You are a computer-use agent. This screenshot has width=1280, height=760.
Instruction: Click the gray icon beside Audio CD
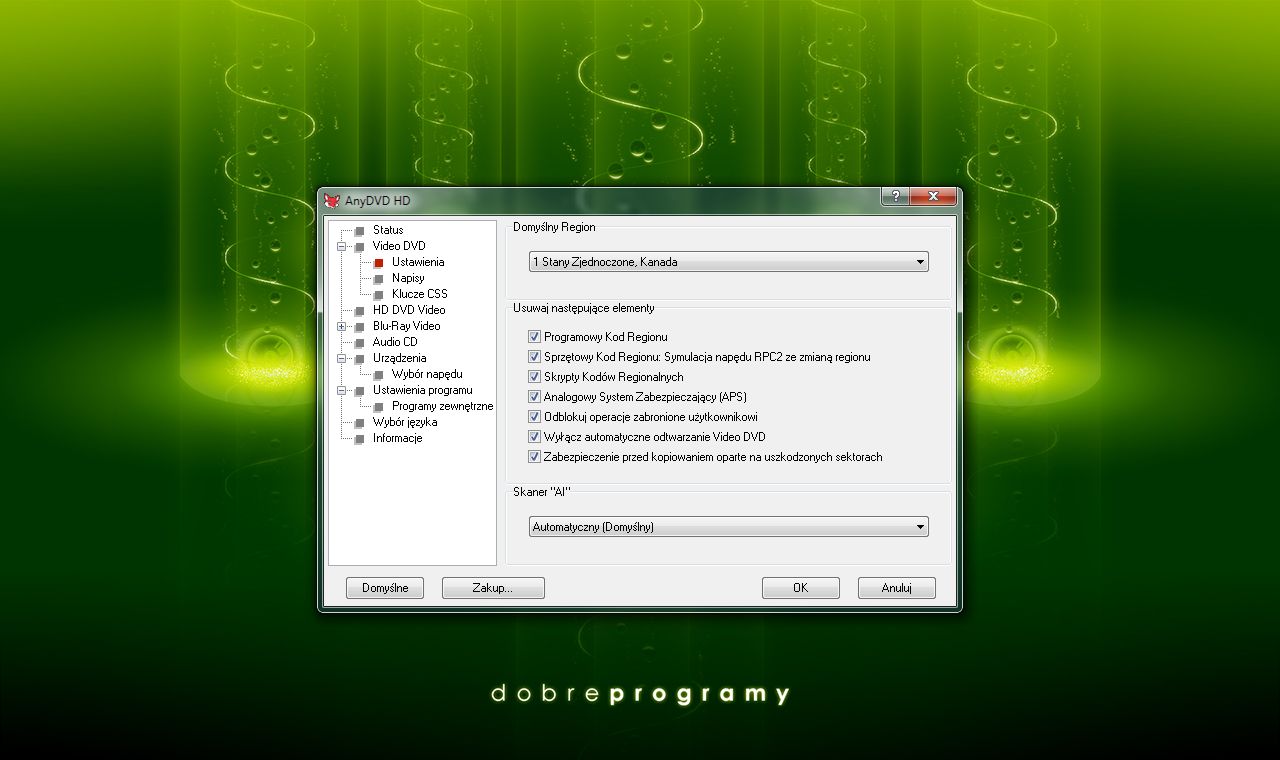(x=360, y=343)
